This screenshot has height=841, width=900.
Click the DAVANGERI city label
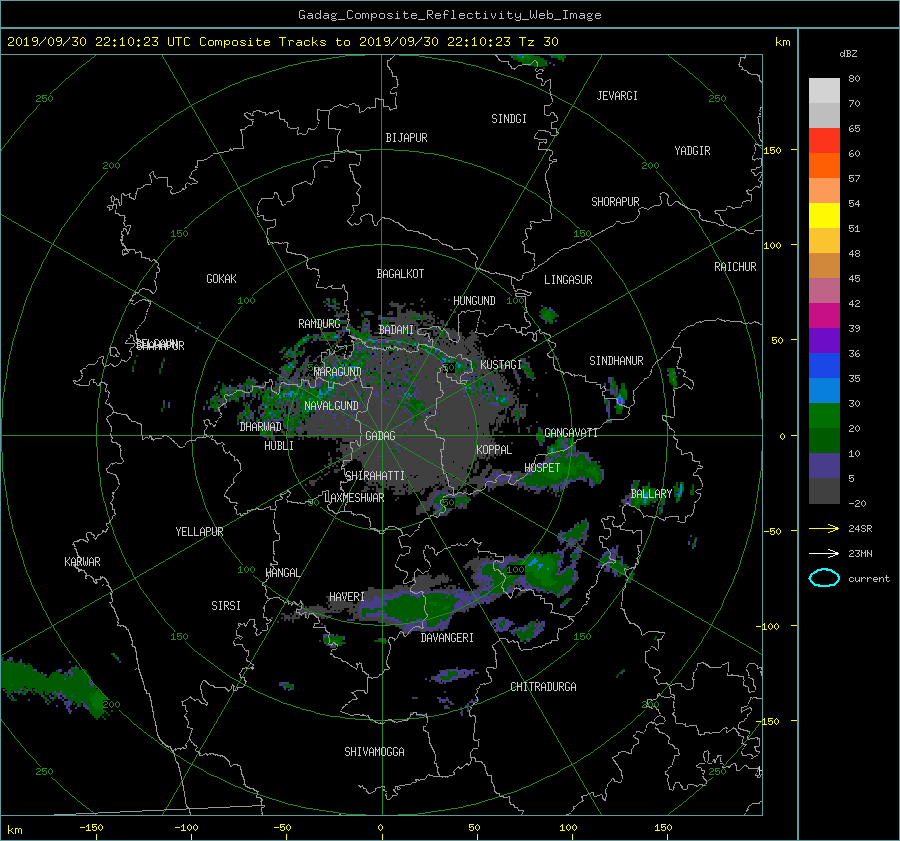447,638
